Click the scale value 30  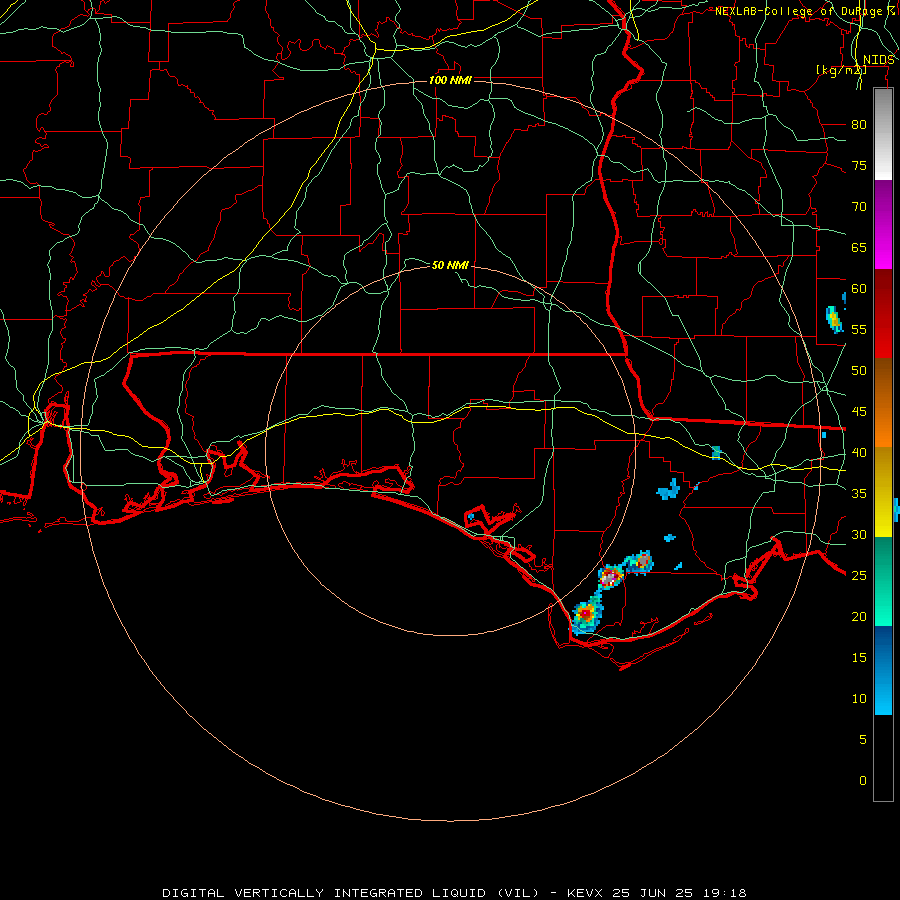coord(859,534)
